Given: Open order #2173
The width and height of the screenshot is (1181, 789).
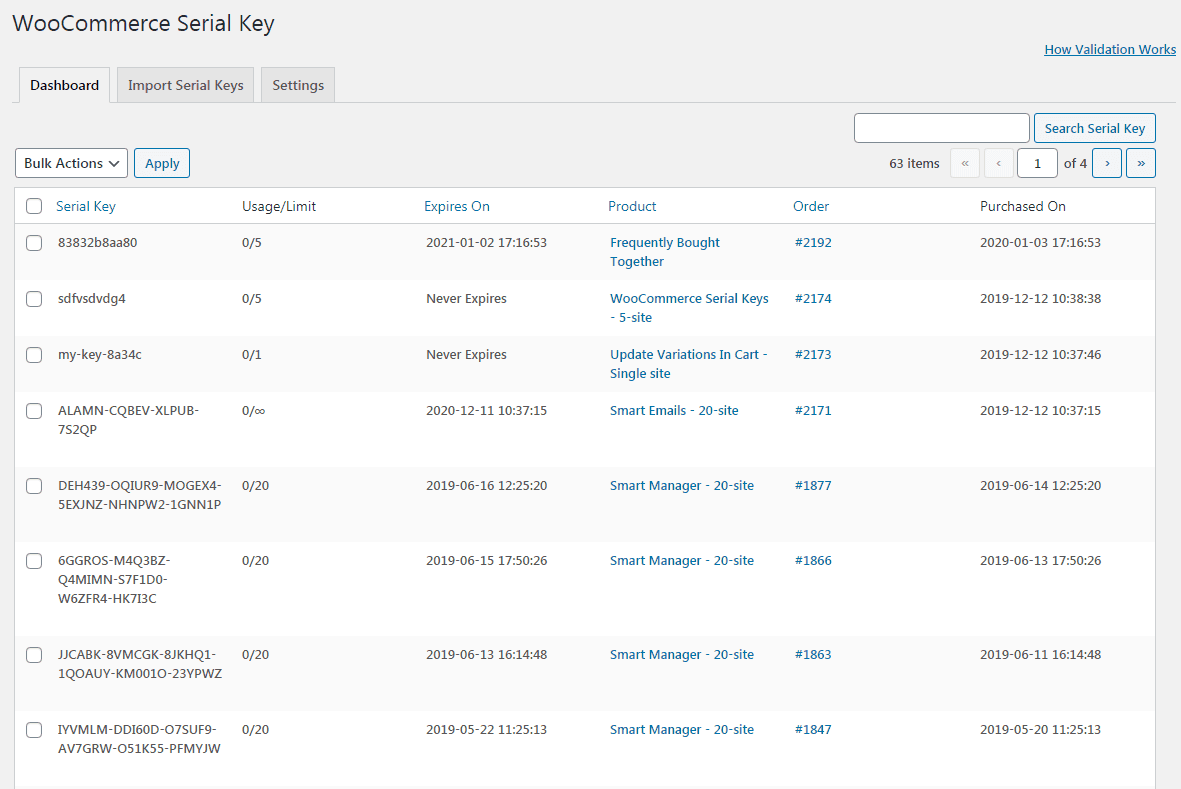Looking at the screenshot, I should (x=813, y=355).
